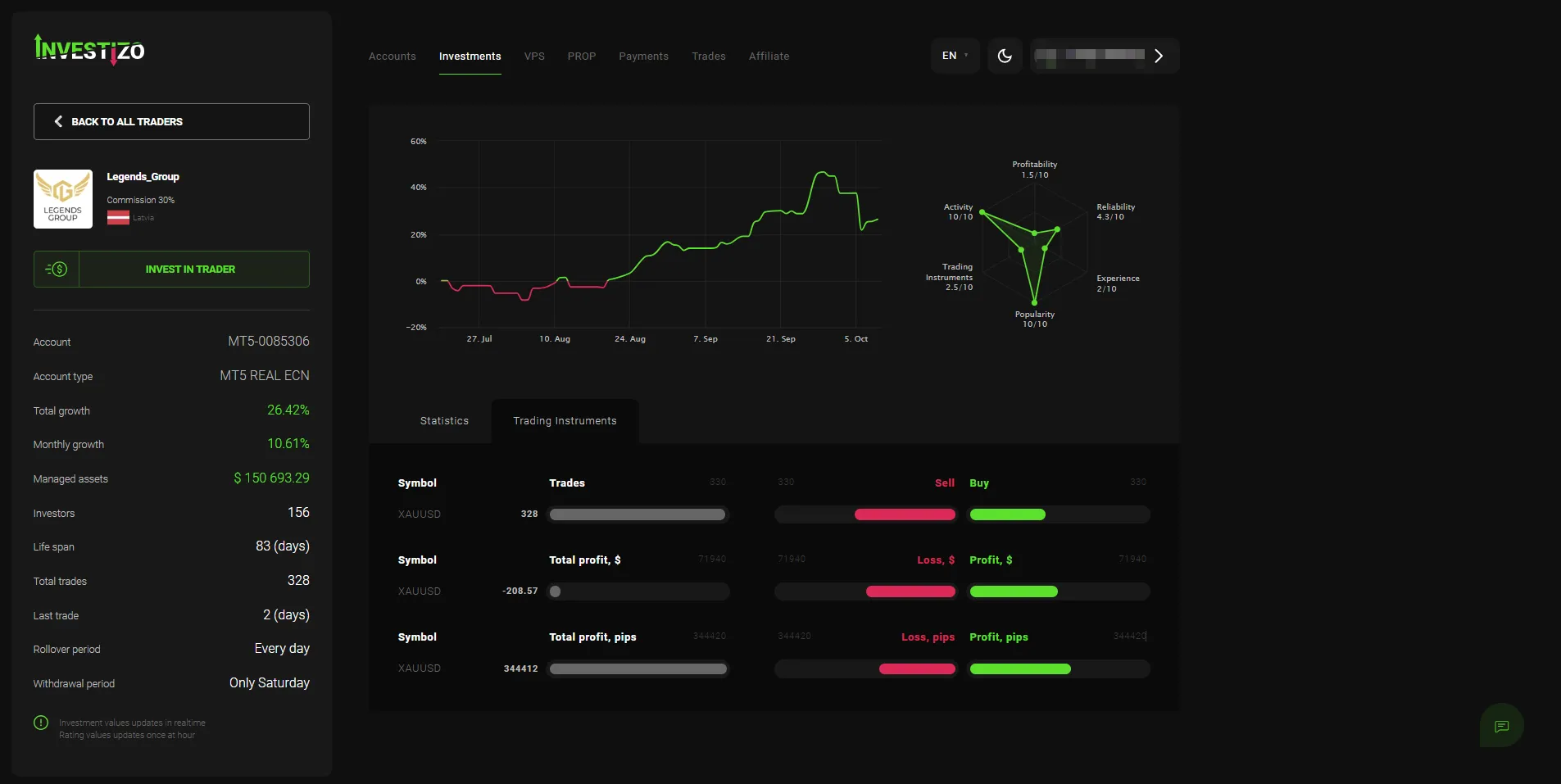
Task: Click the XAUUSD trades count bar
Action: click(638, 514)
